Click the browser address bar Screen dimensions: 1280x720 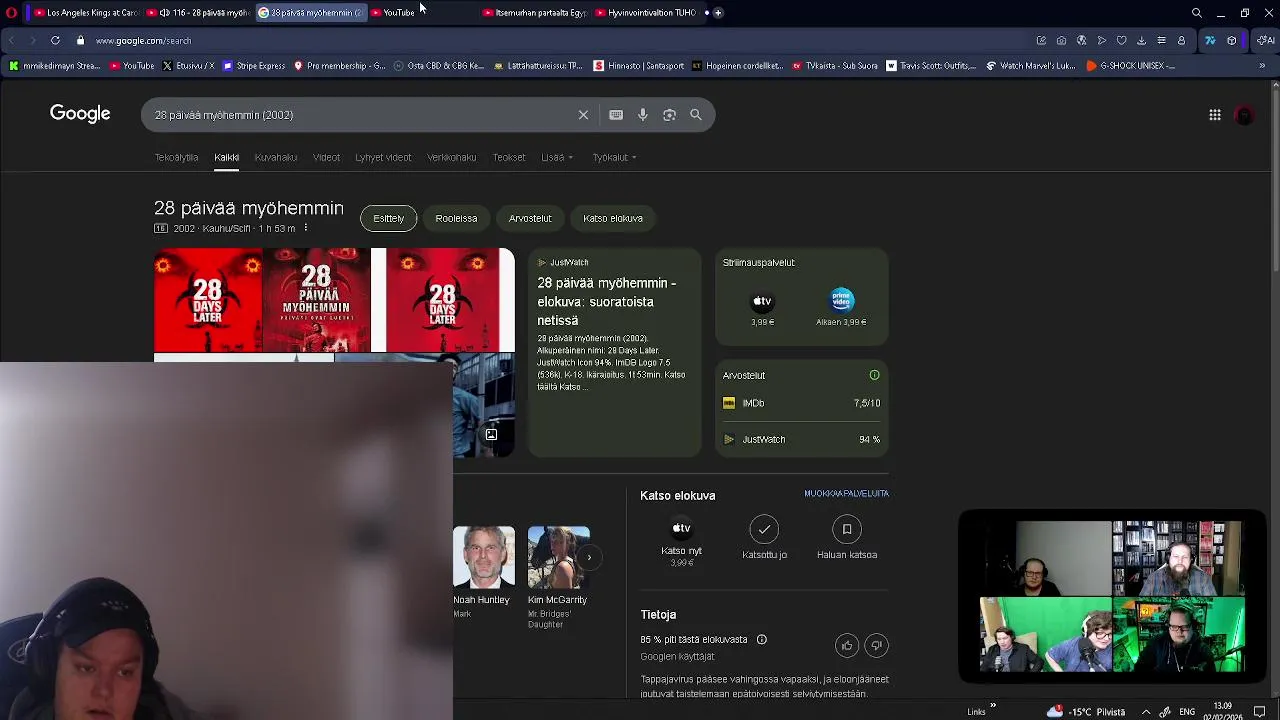pos(560,41)
